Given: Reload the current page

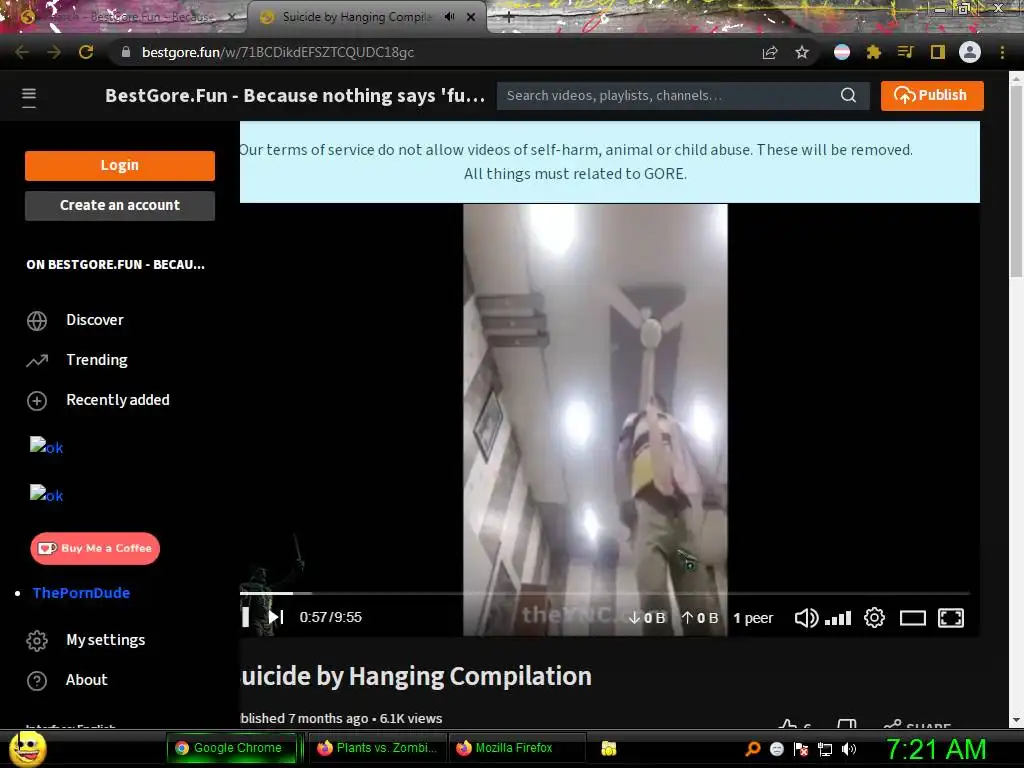Looking at the screenshot, I should point(86,52).
